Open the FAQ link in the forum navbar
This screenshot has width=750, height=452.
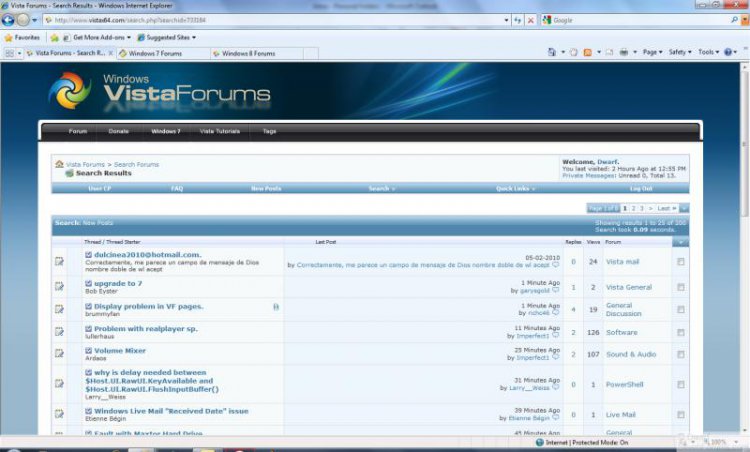(177, 188)
